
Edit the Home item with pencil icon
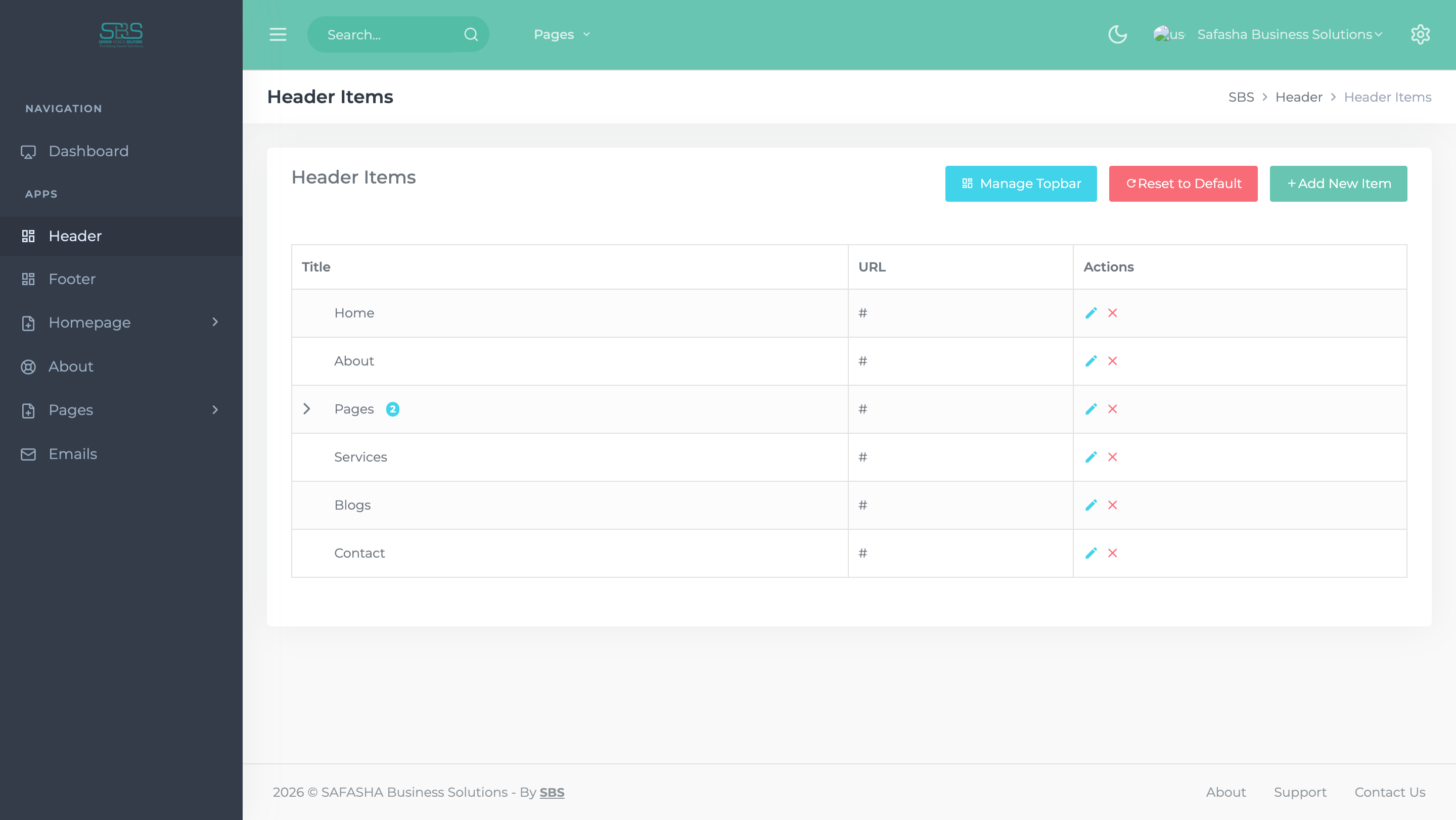click(1091, 313)
